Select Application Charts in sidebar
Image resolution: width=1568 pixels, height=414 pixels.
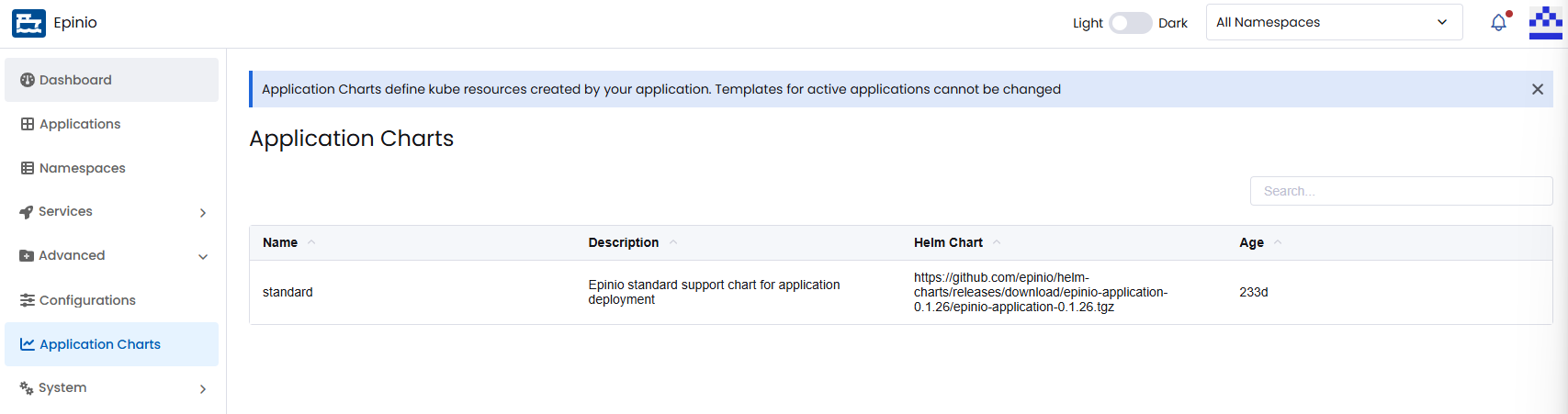pos(111,344)
